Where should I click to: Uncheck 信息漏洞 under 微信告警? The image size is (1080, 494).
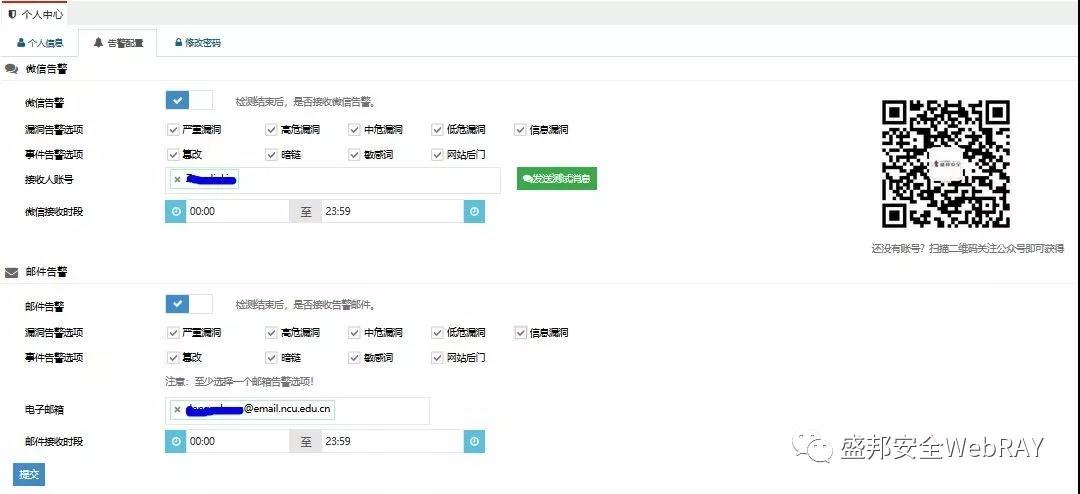[520, 129]
